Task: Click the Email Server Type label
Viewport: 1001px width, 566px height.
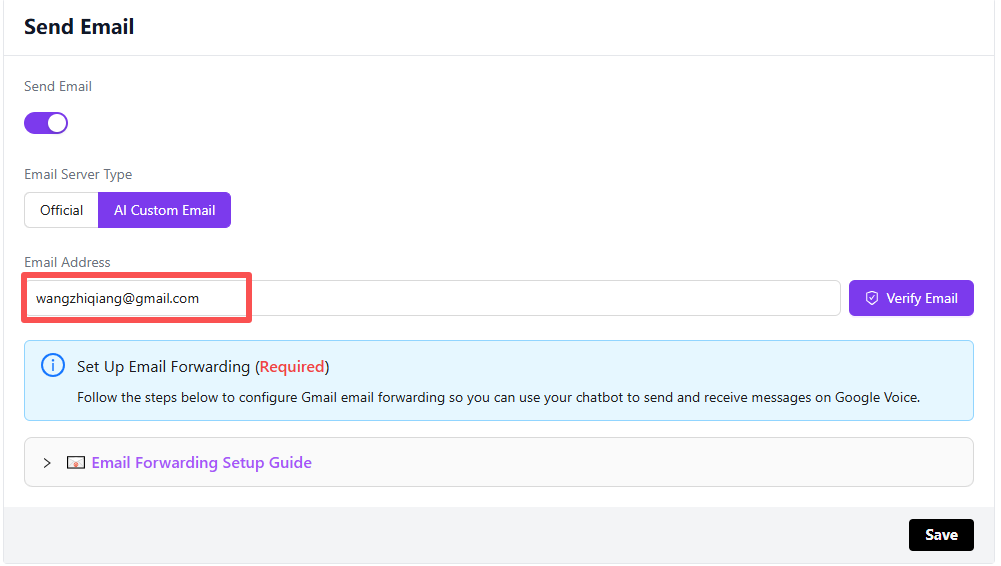Action: pos(78,174)
